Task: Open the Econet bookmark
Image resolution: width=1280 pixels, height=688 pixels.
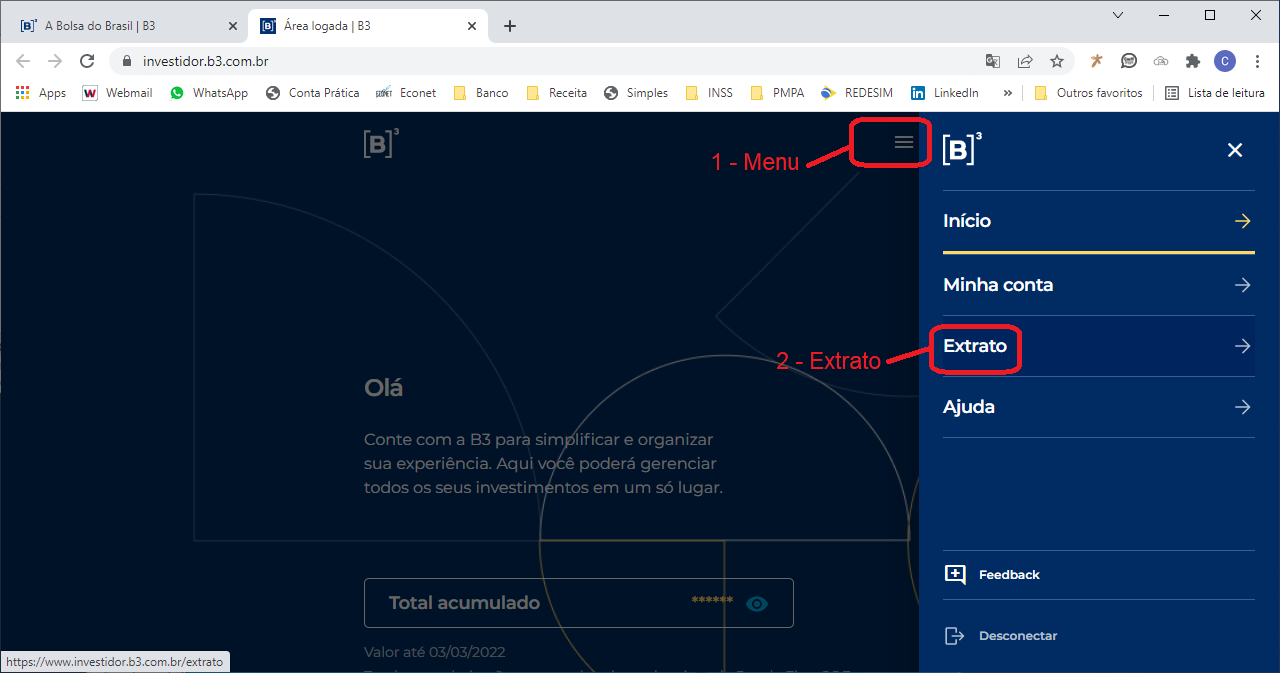Action: pos(406,93)
